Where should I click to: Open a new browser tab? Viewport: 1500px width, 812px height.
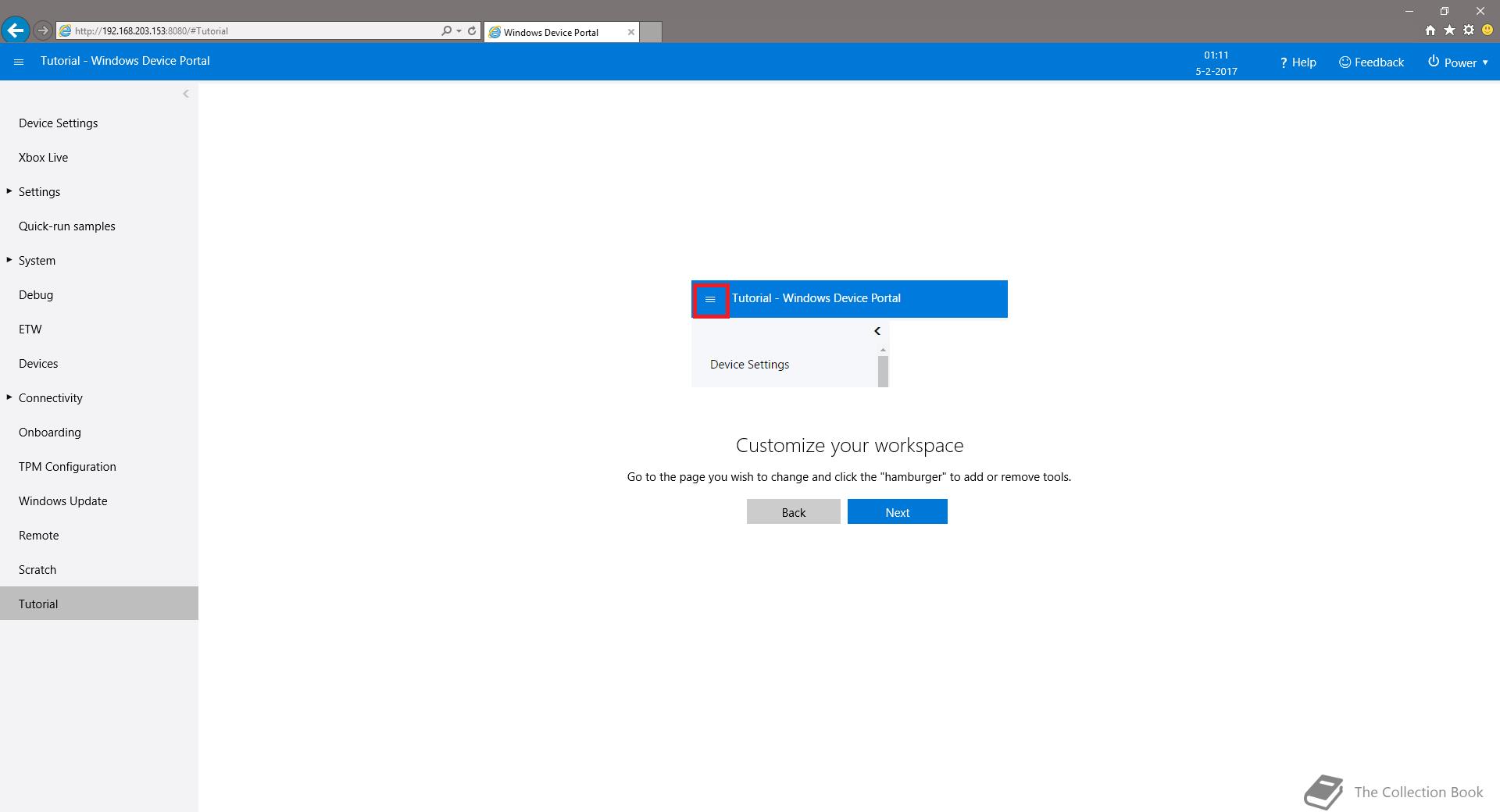click(x=651, y=32)
